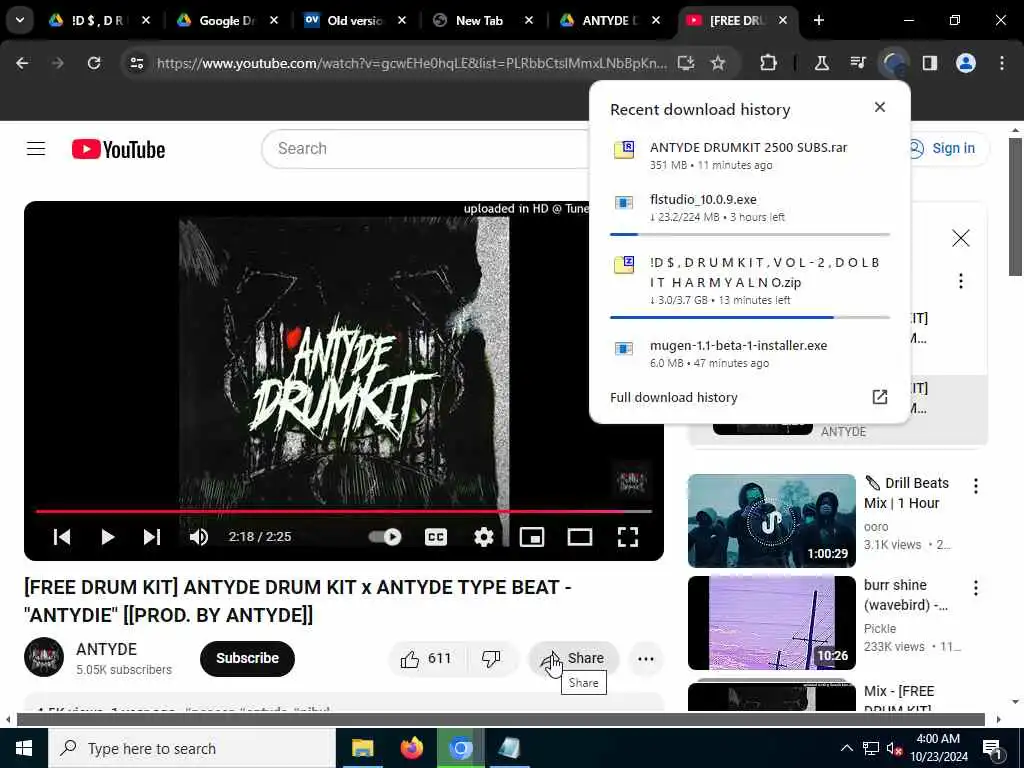Open Chrome three-dot menu
This screenshot has width=1024, height=768.
(1002, 63)
